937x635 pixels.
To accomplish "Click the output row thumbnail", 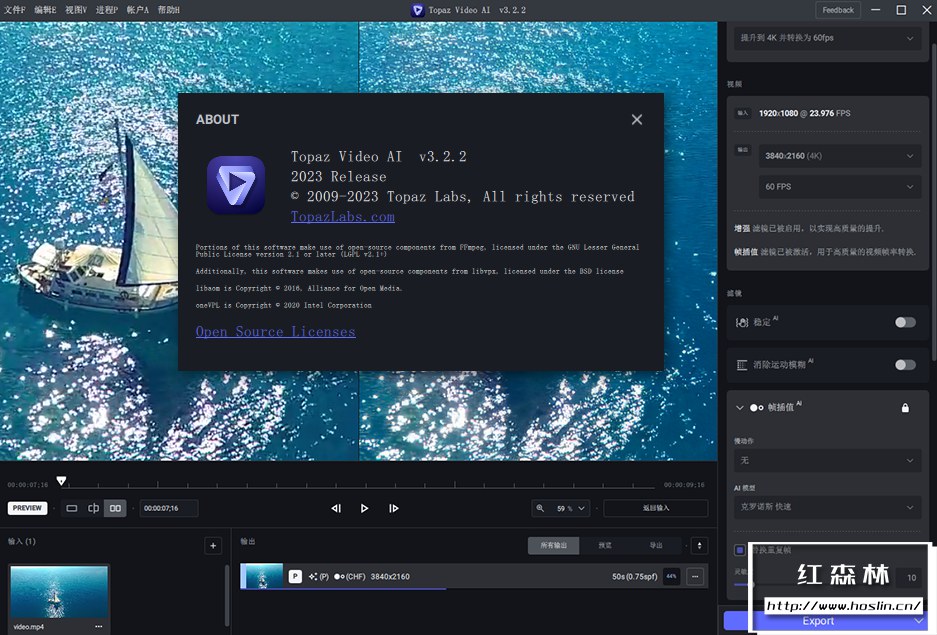I will click(262, 576).
